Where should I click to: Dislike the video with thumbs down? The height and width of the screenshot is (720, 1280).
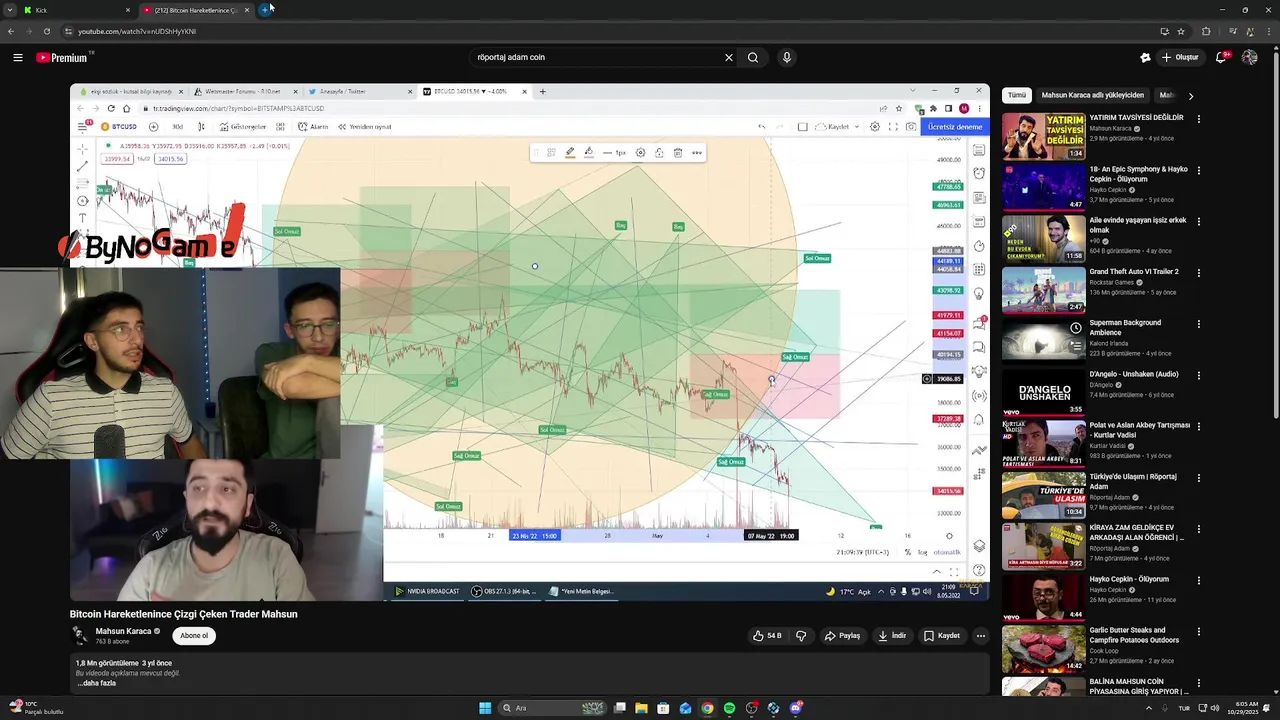coord(801,636)
